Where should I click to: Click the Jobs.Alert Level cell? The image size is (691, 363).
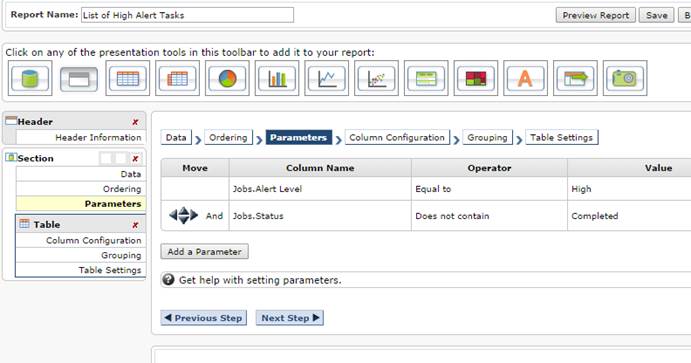click(x=320, y=189)
